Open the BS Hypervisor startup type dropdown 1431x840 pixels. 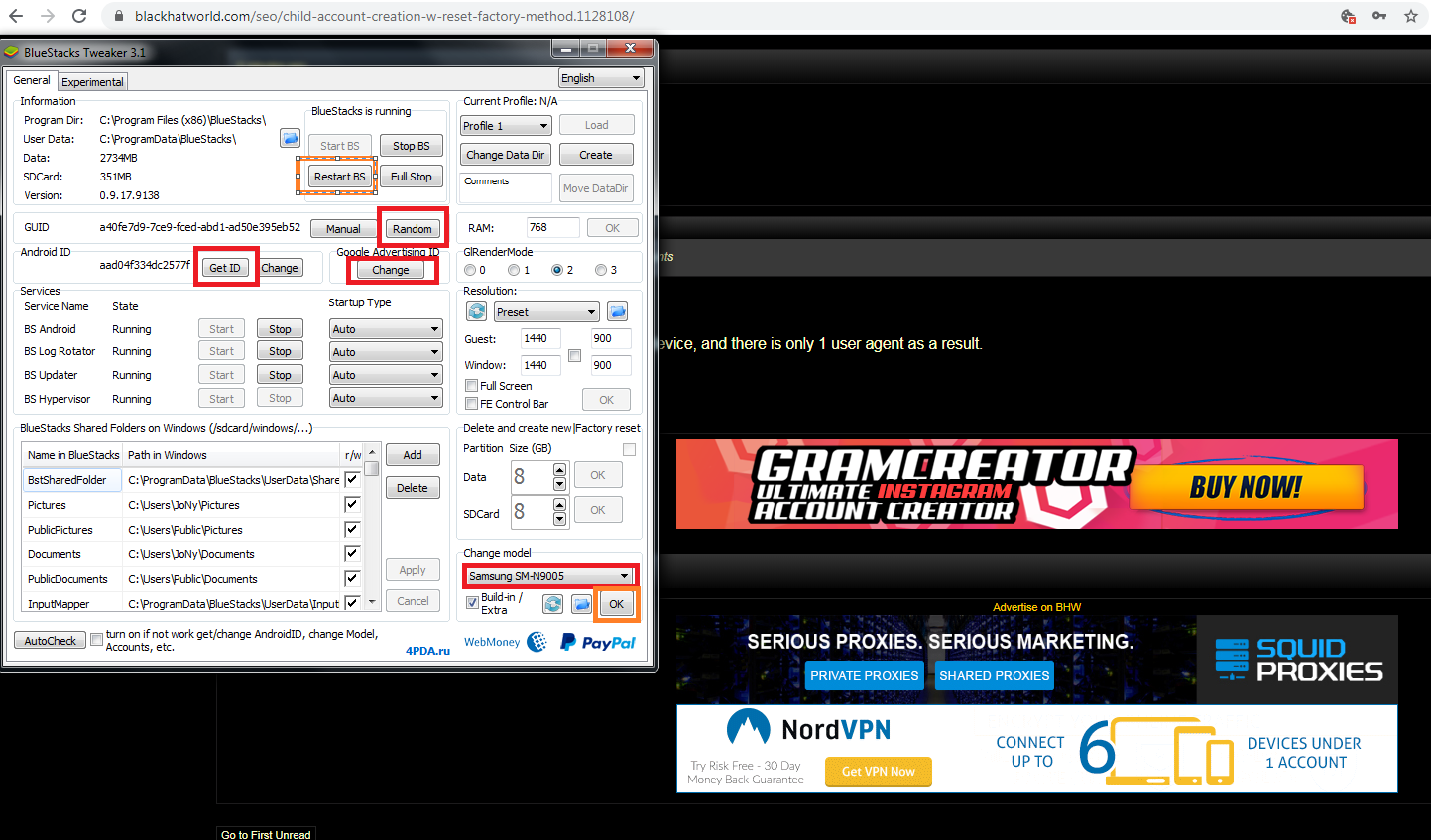[x=386, y=398]
